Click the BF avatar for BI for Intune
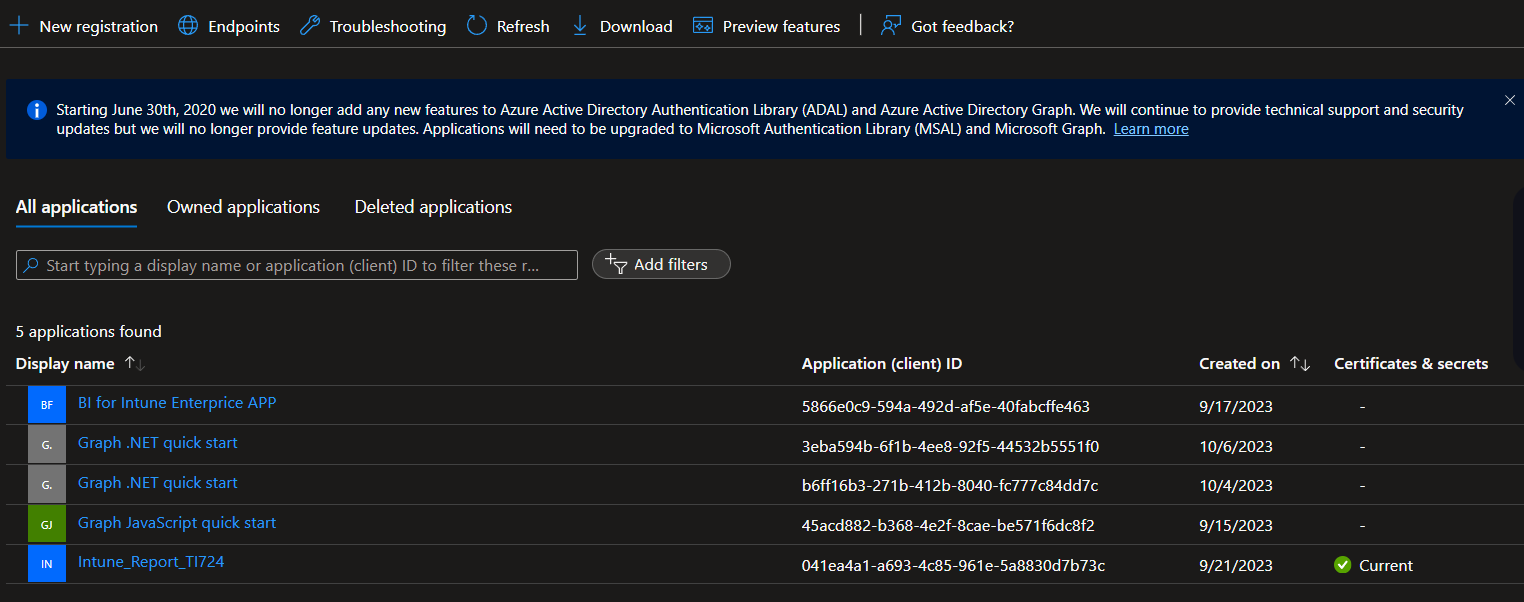This screenshot has width=1524, height=602. (x=46, y=404)
